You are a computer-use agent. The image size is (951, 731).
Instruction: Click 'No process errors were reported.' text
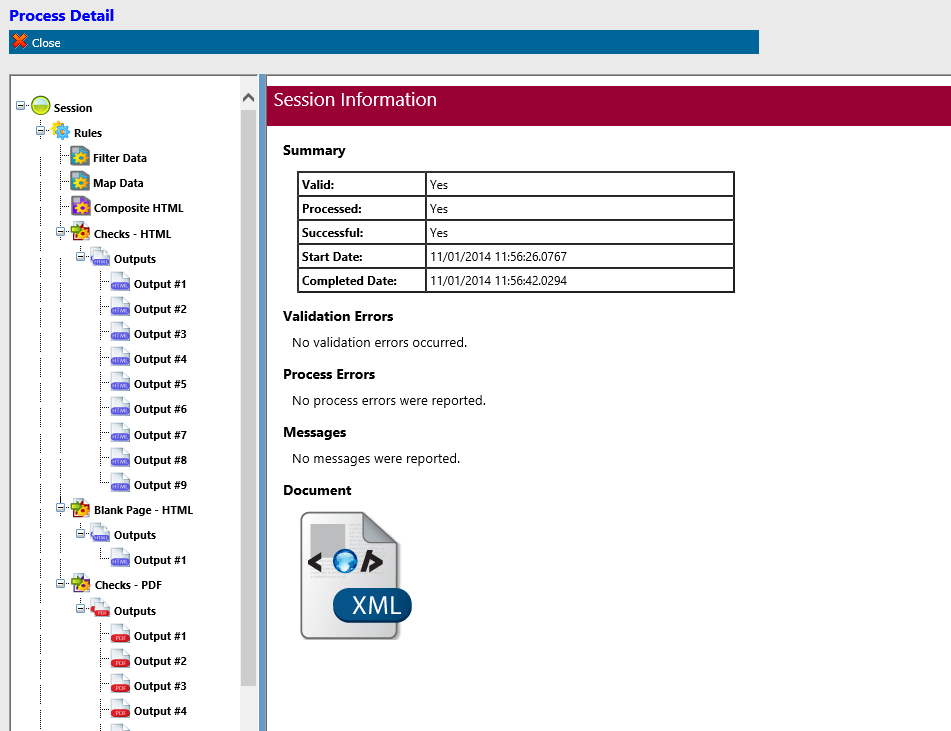[x=389, y=401]
